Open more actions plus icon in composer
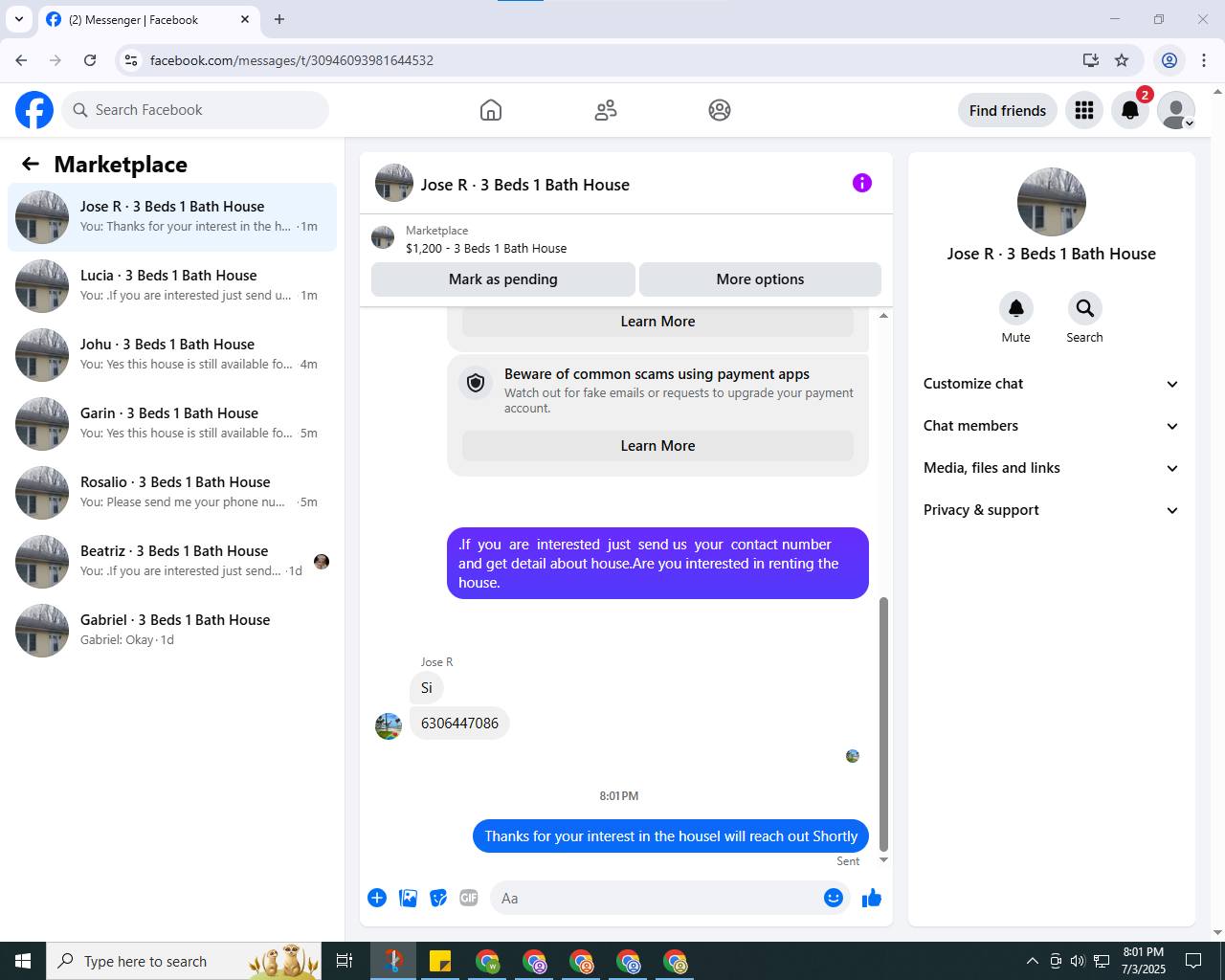This screenshot has width=1225, height=980. coord(377,898)
